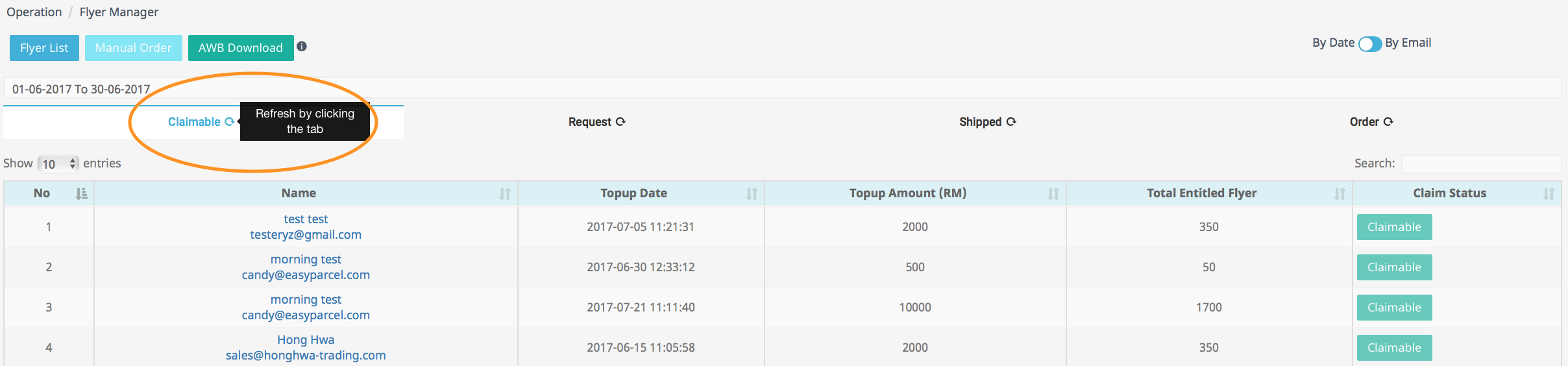
Task: Click sort arrows in Topup Date header
Action: pos(752,193)
